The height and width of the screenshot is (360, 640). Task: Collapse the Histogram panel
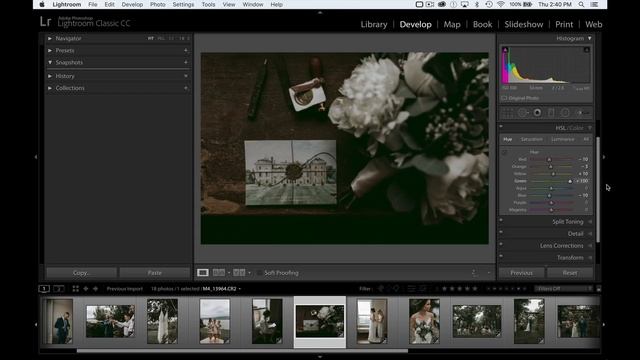point(589,38)
